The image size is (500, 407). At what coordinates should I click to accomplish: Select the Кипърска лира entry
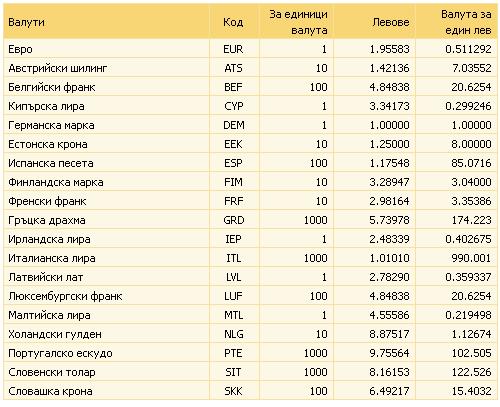46,106
